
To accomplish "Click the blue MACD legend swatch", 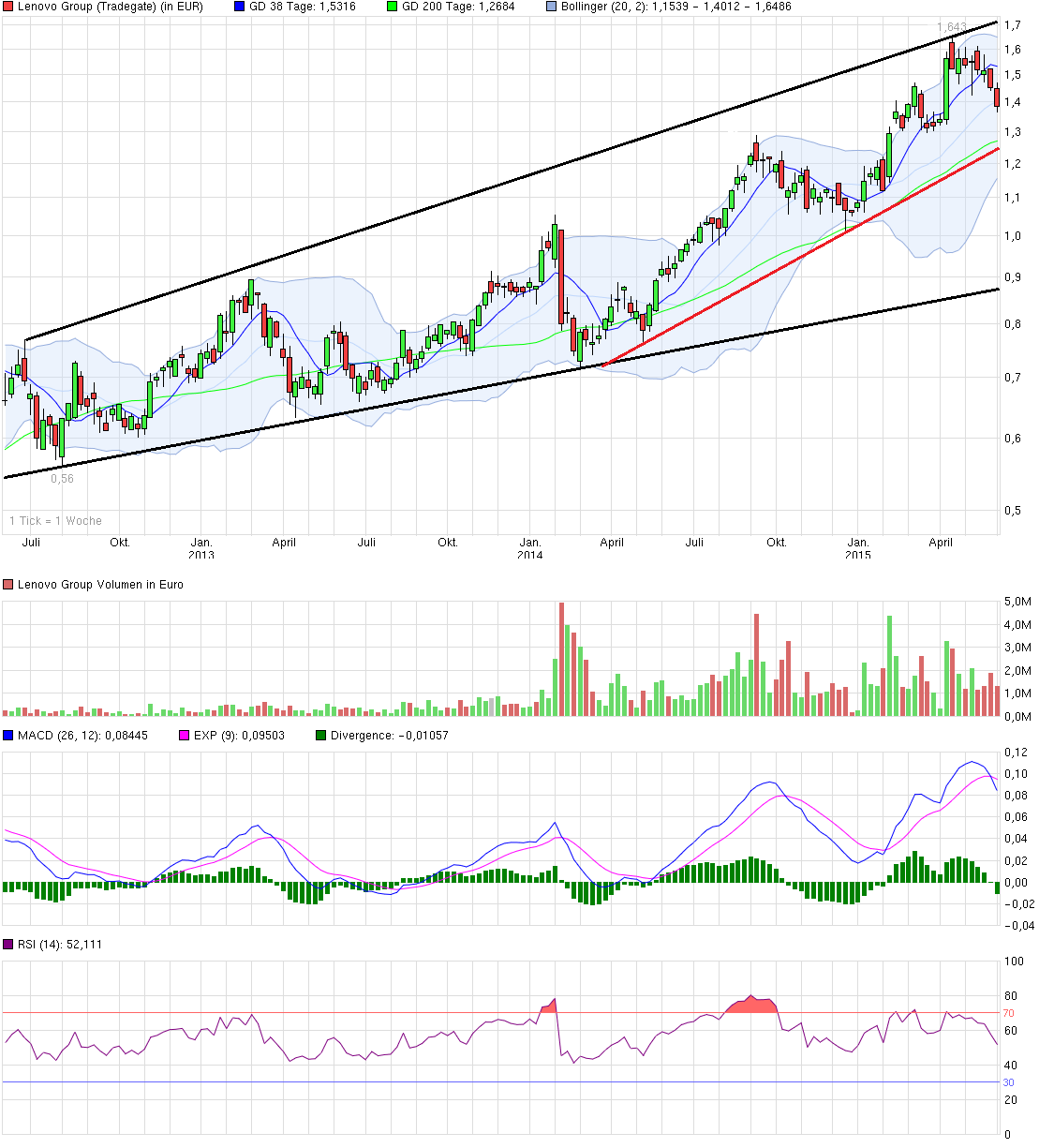I will pyautogui.click(x=8, y=736).
